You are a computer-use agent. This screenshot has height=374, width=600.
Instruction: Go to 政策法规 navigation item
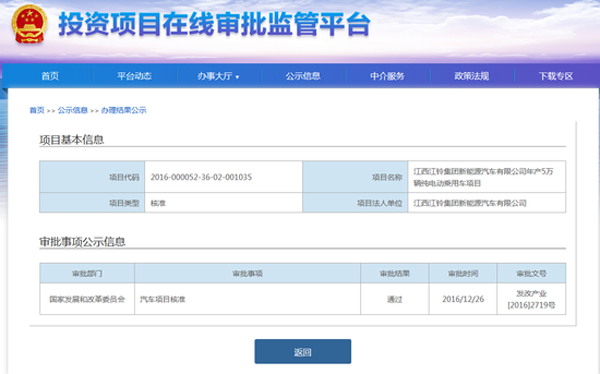(471, 76)
